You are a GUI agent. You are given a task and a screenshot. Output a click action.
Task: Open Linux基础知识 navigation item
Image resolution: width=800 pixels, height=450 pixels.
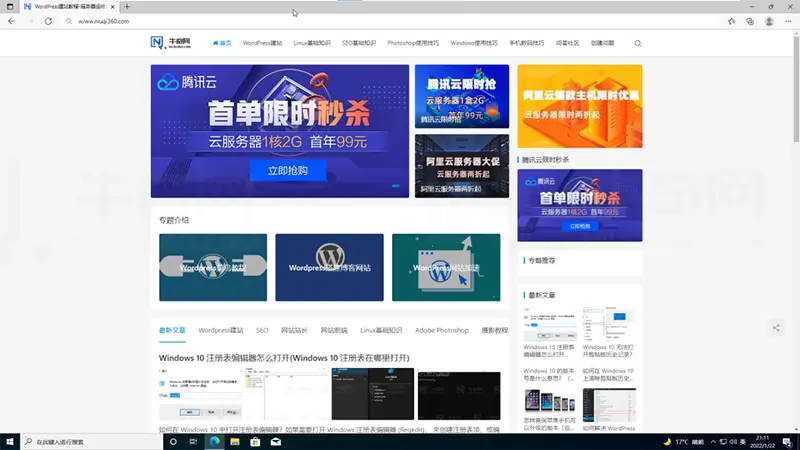(312, 43)
